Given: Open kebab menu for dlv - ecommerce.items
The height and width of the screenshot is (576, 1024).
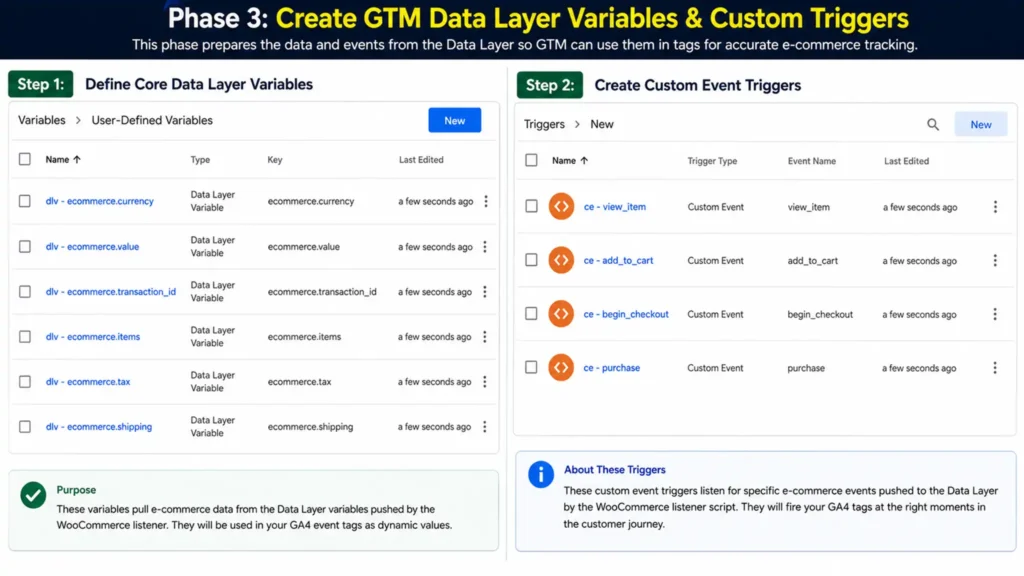Looking at the screenshot, I should click(x=485, y=337).
